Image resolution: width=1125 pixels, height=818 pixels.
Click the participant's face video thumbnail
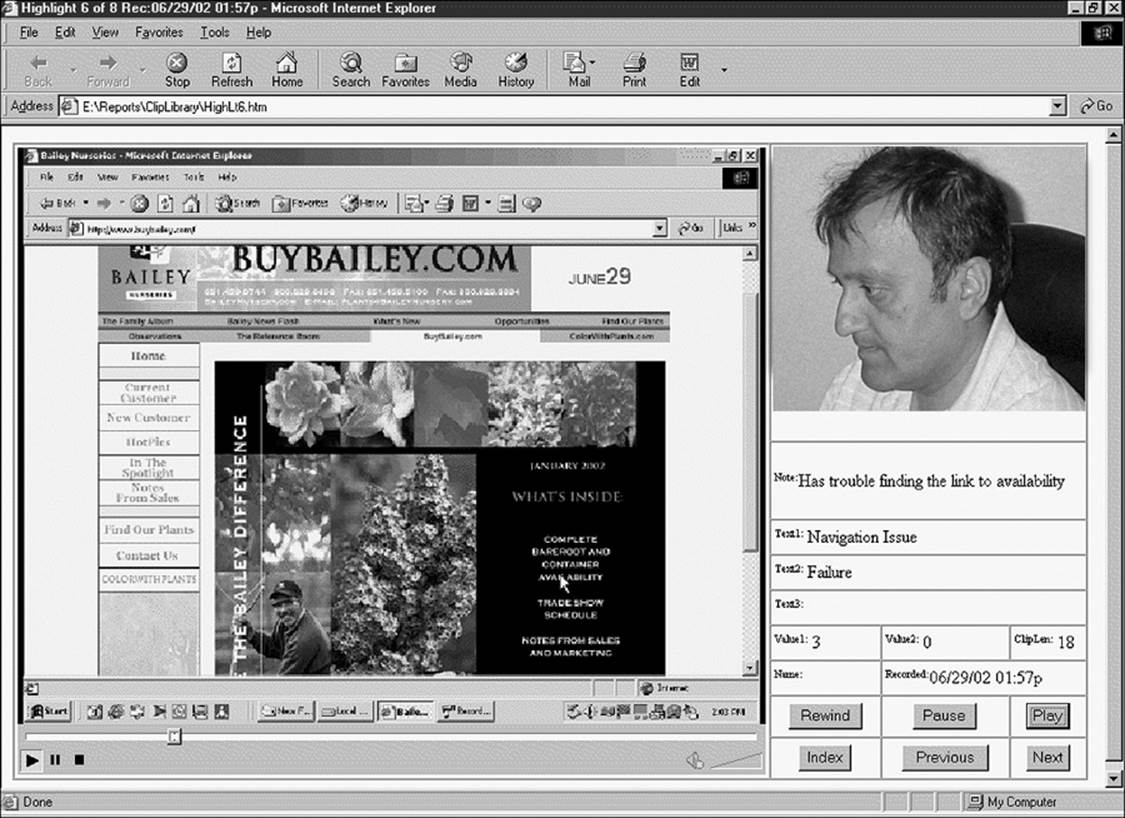pos(929,279)
